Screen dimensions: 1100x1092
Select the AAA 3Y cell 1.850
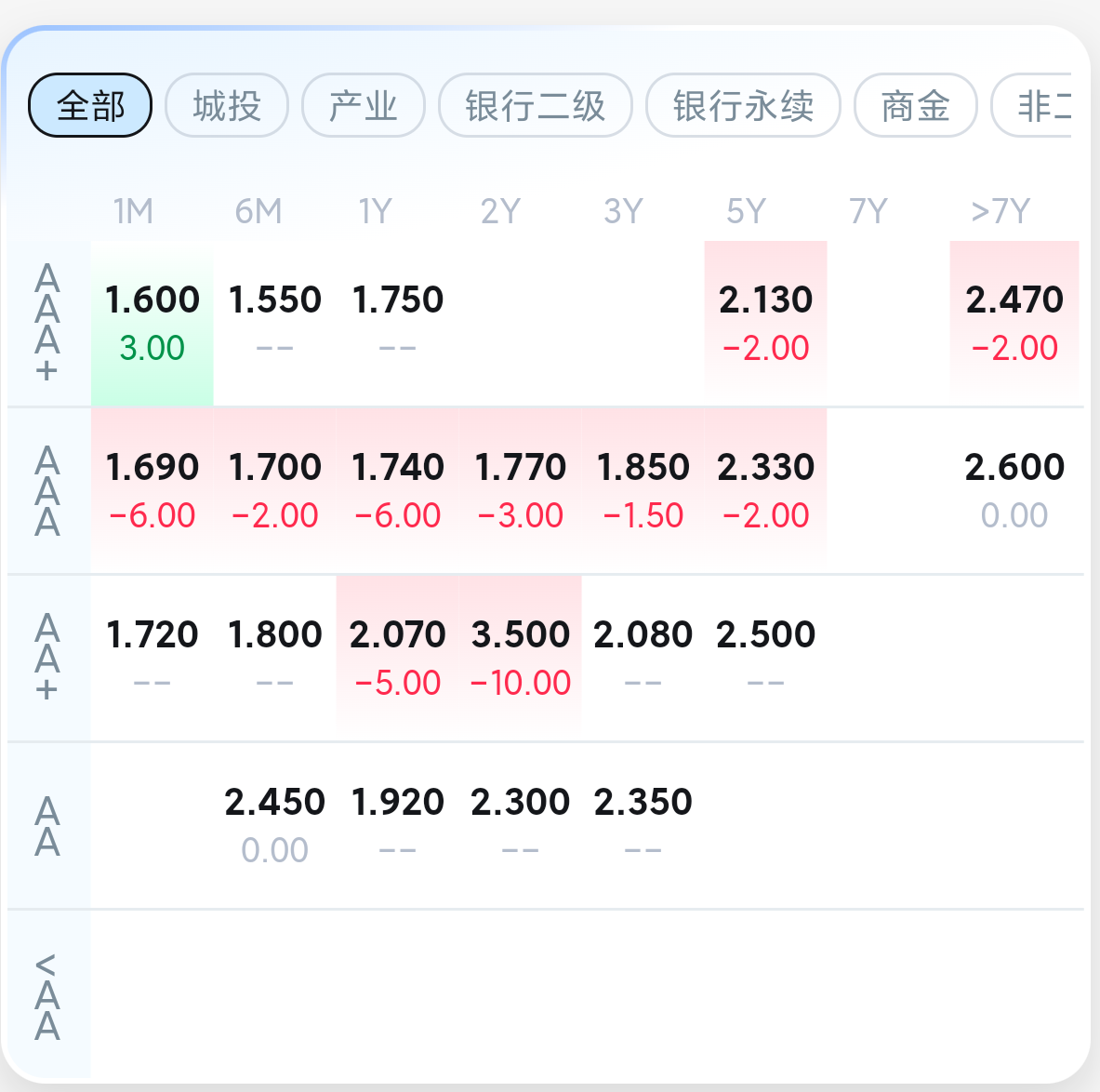coord(643,490)
